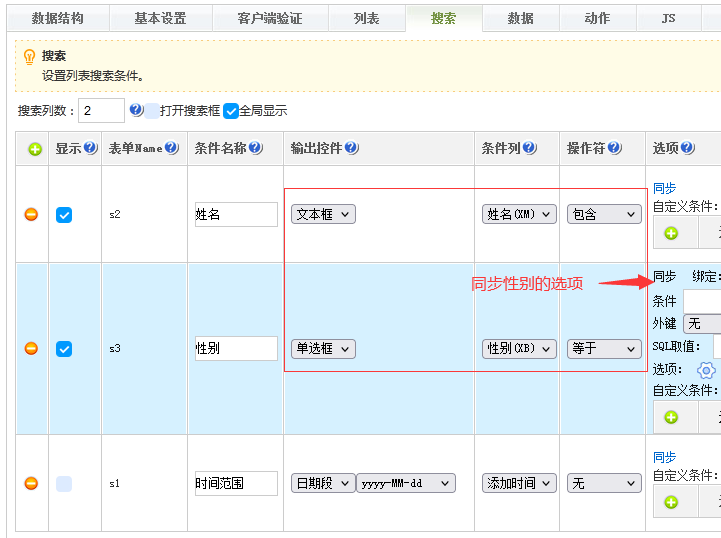Remove the s2 姓名 search row
The width and height of the screenshot is (721, 538).
31,214
